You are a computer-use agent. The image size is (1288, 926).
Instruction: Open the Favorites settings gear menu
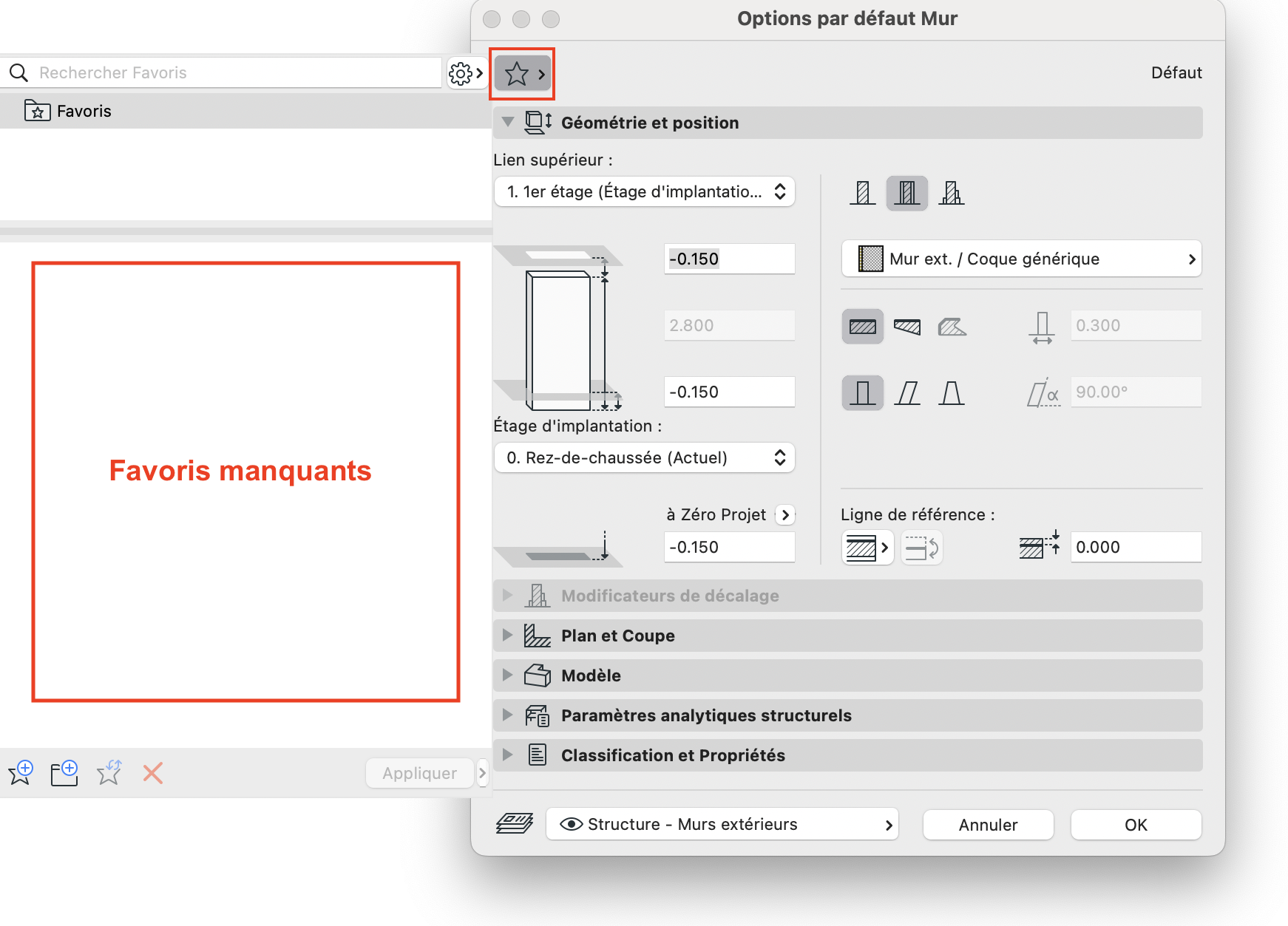point(467,73)
